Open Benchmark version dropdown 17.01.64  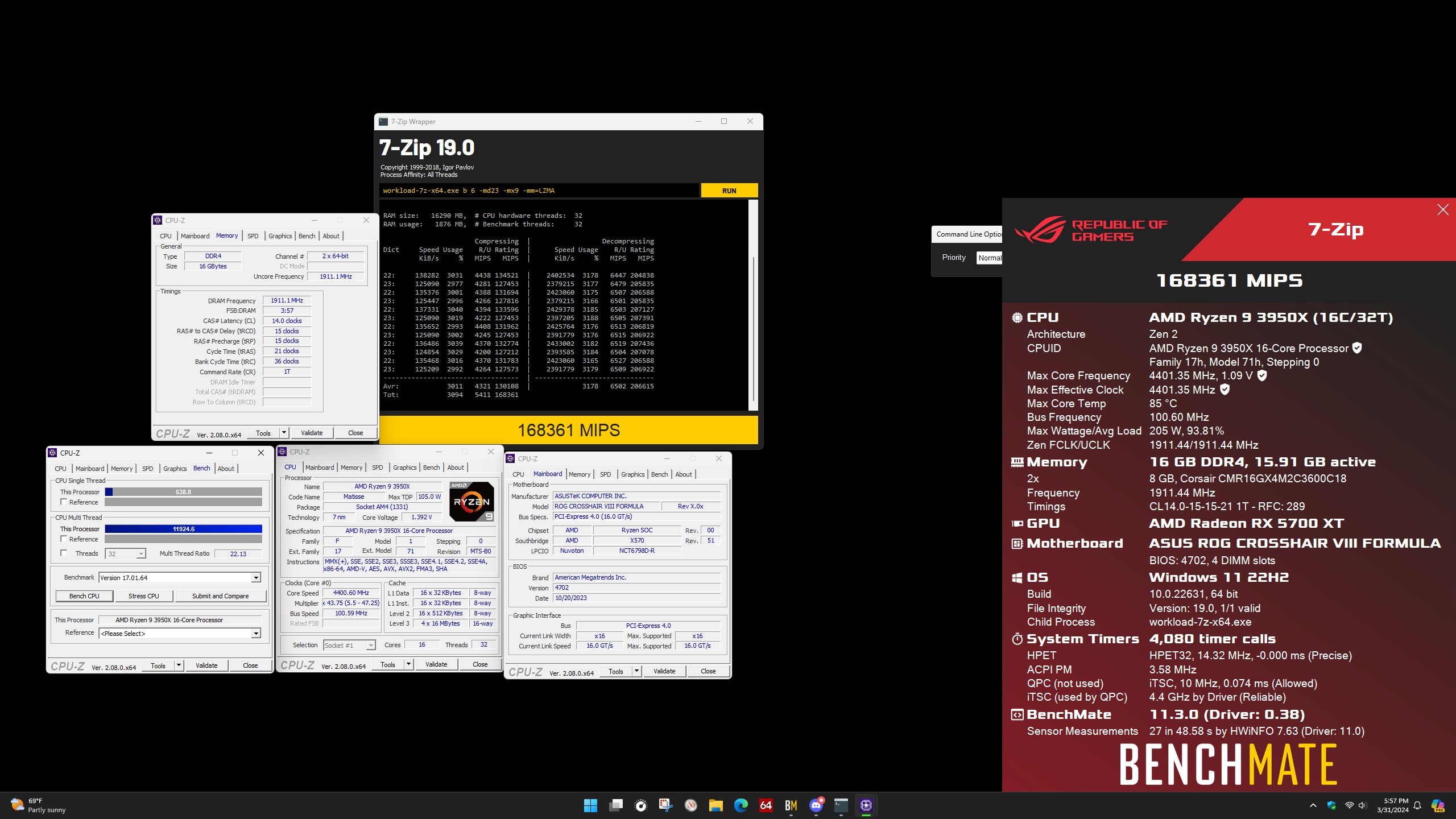(180, 578)
